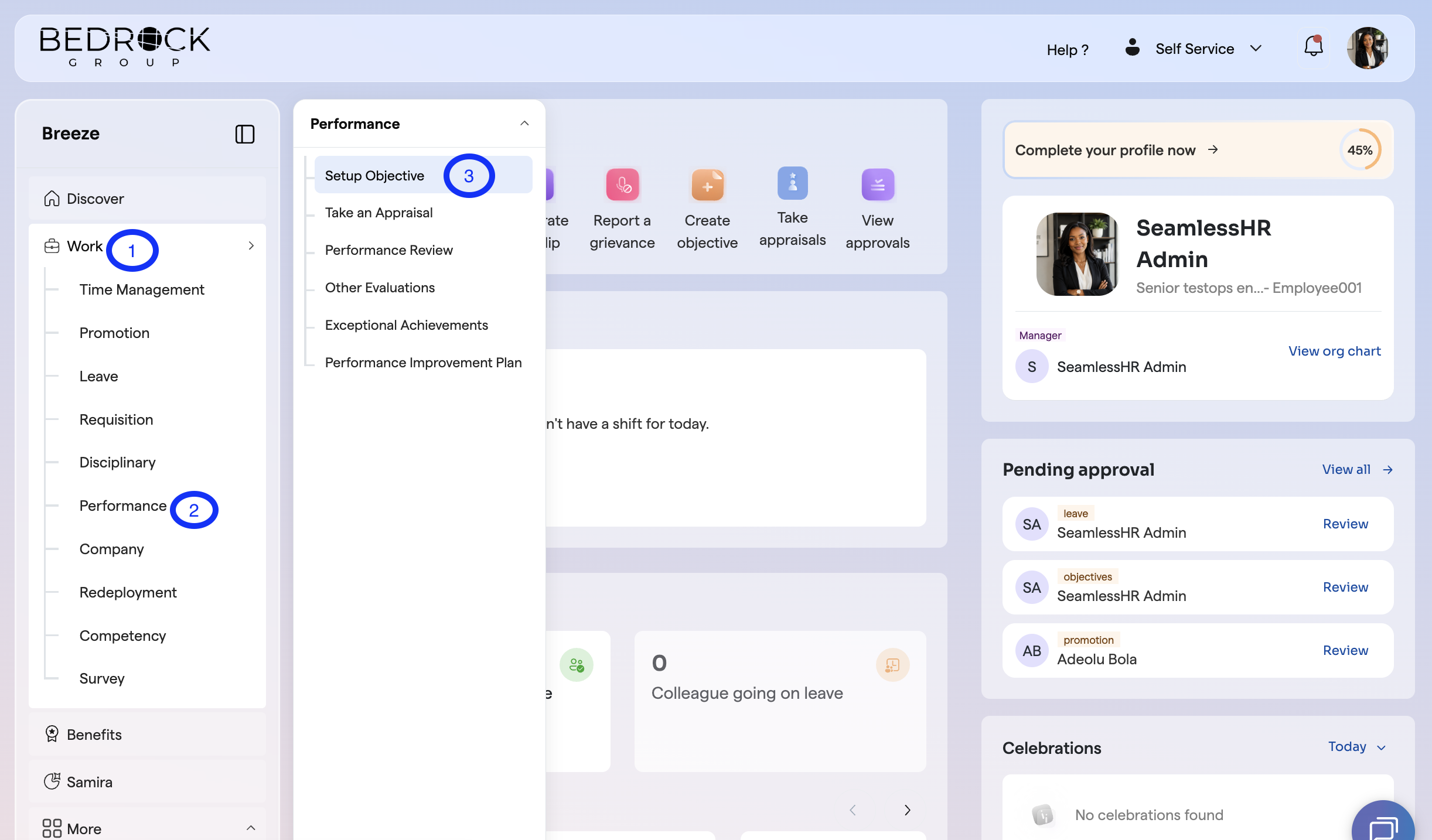Click the Colleague going on leave icon
This screenshot has width=1432, height=840.
pos(892,665)
